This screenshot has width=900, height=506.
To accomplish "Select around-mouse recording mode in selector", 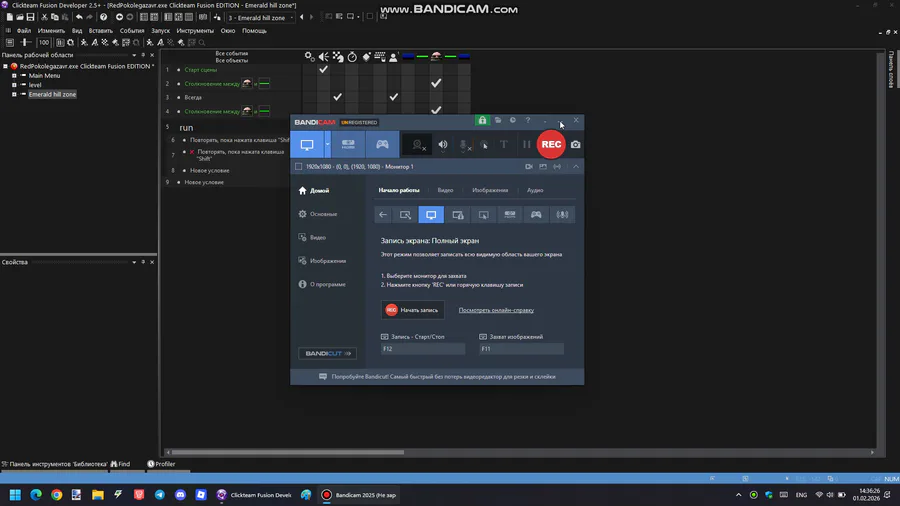I will click(x=484, y=215).
